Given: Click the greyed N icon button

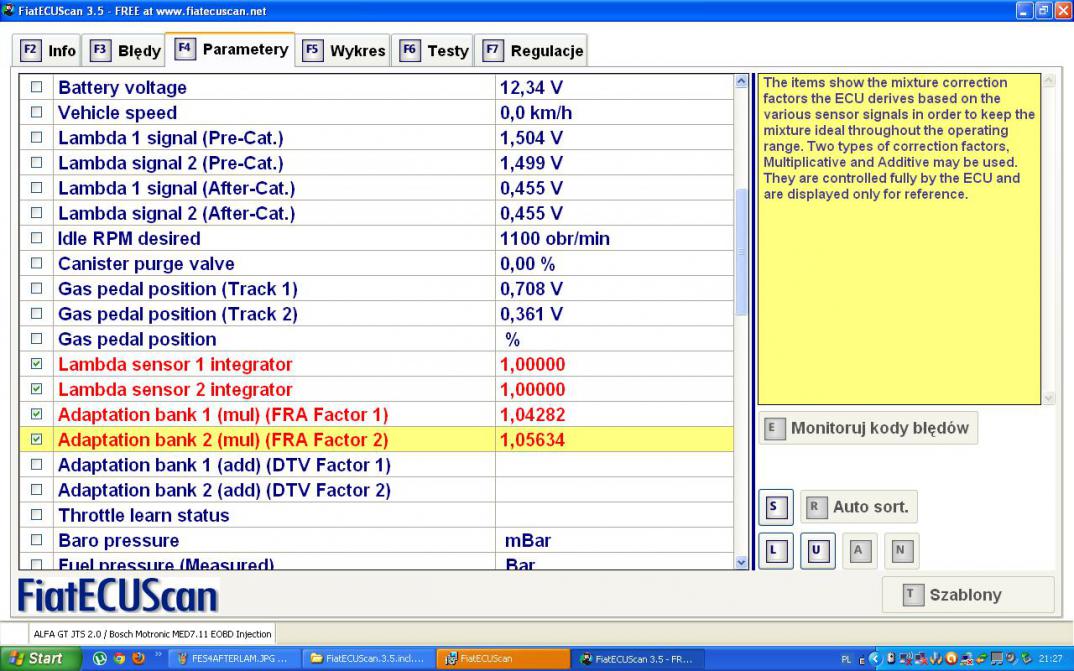Looking at the screenshot, I should pyautogui.click(x=900, y=550).
